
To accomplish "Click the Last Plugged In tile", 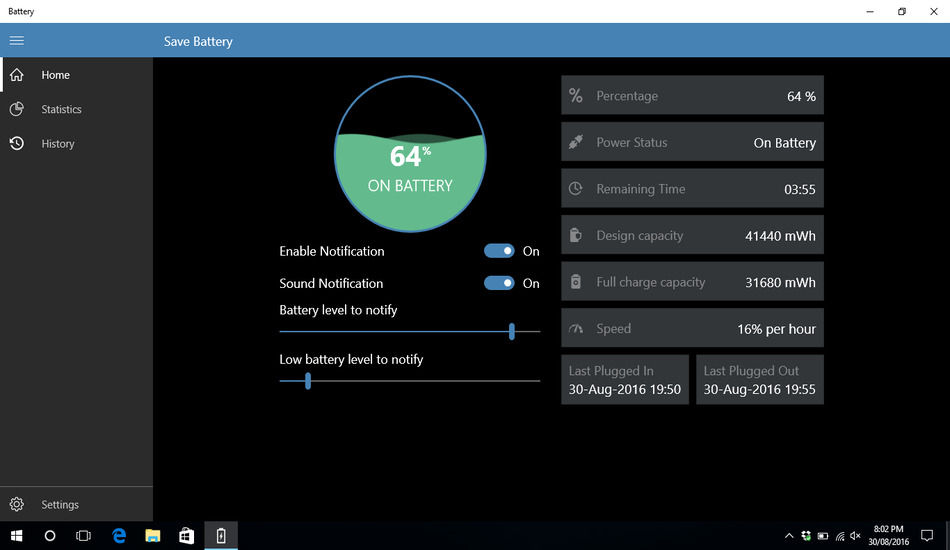I will 625,380.
